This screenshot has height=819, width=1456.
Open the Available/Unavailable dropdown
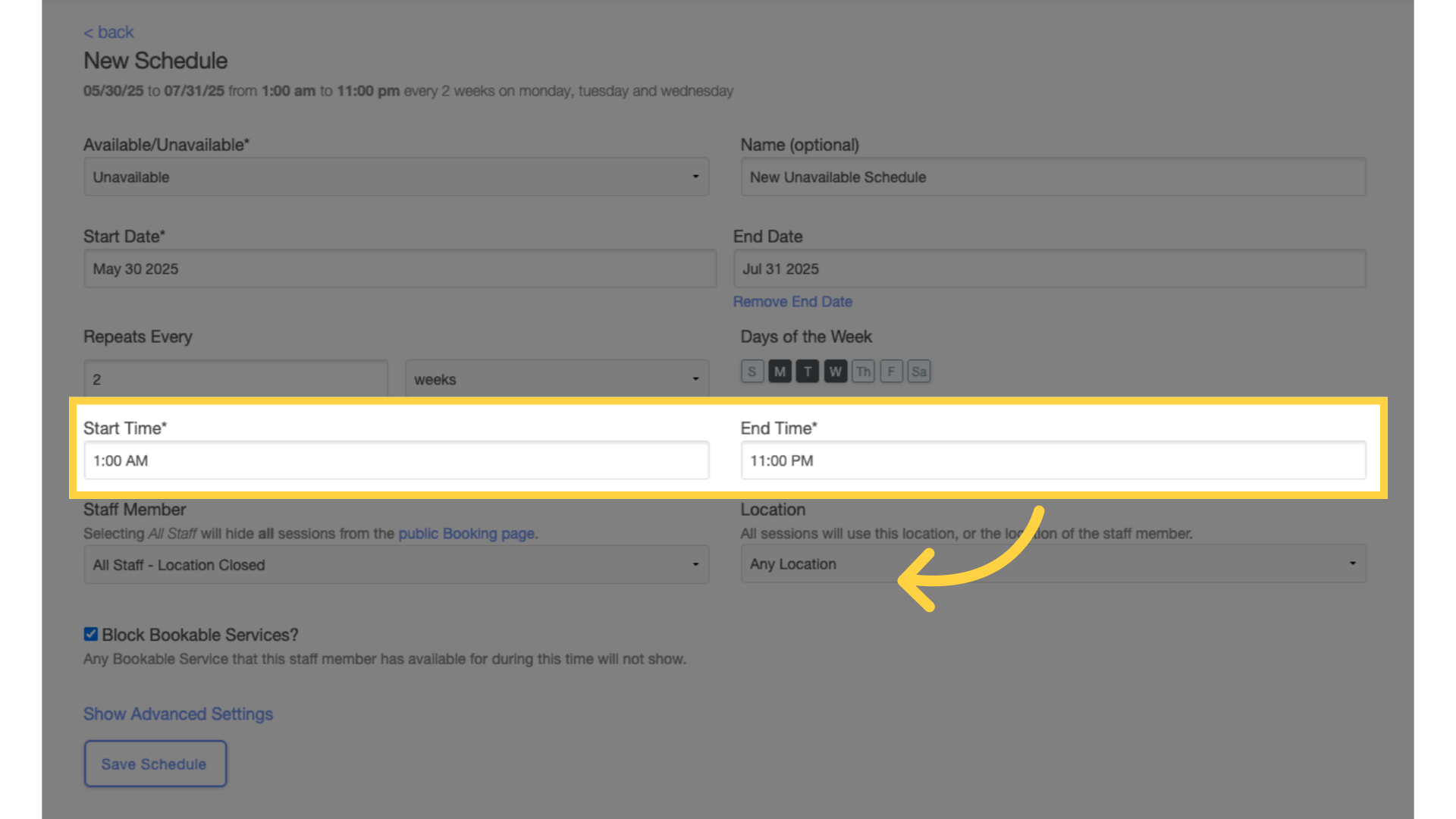coord(397,177)
